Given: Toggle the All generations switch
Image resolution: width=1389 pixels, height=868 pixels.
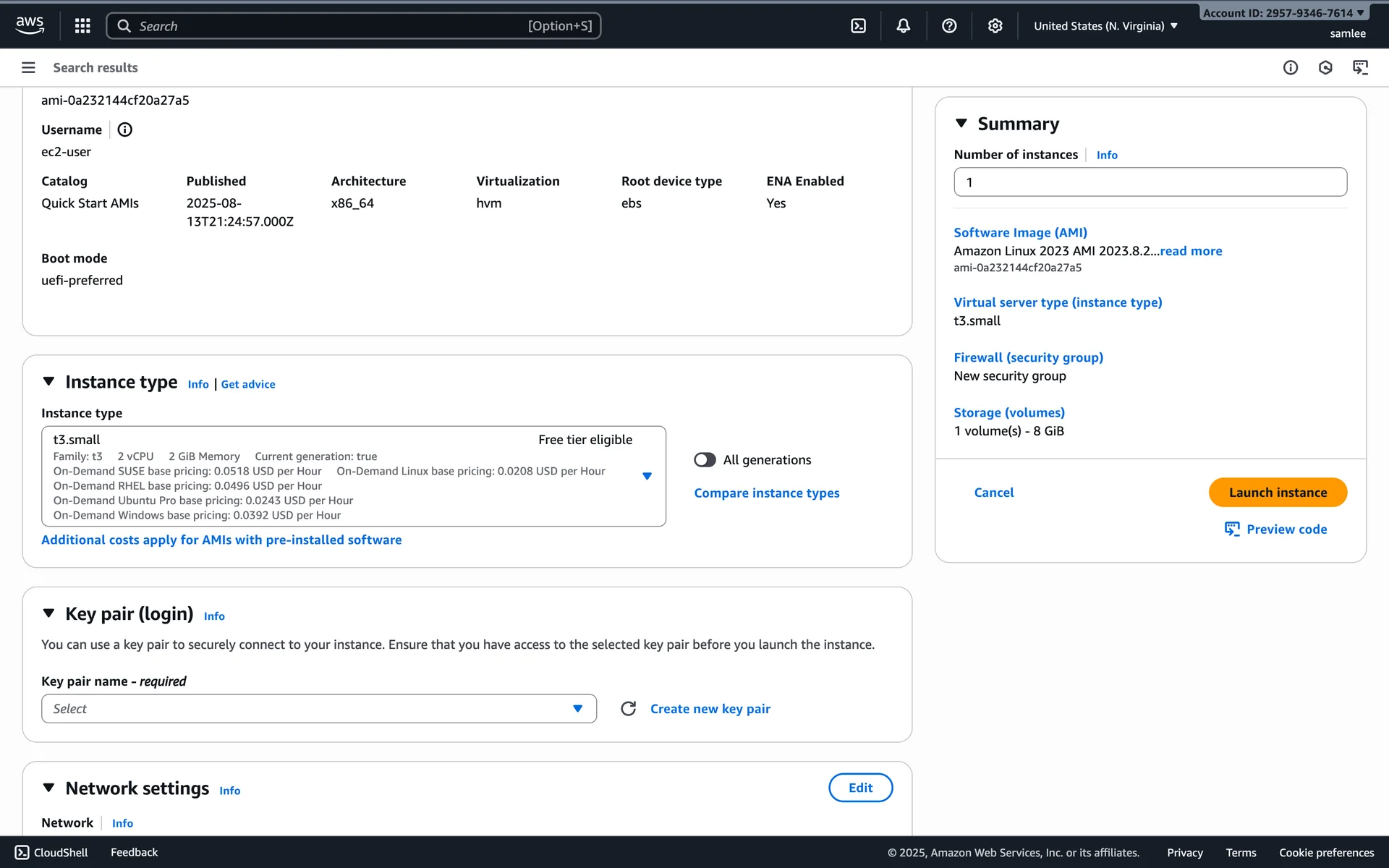Looking at the screenshot, I should click(x=705, y=460).
